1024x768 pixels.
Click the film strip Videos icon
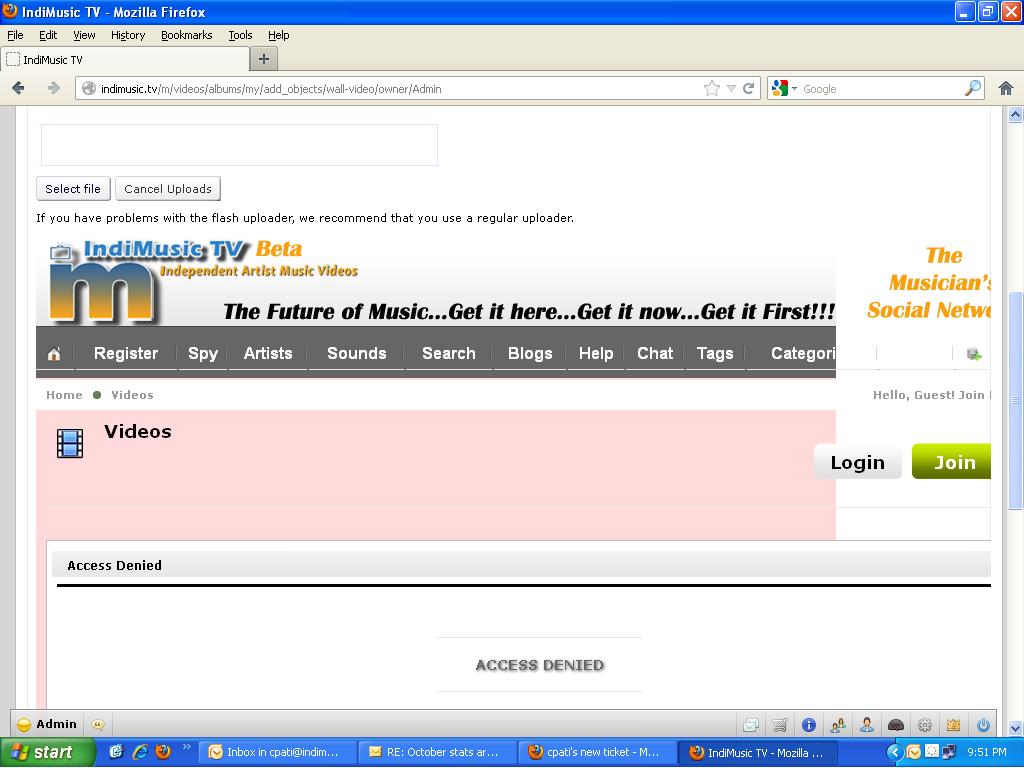(70, 443)
